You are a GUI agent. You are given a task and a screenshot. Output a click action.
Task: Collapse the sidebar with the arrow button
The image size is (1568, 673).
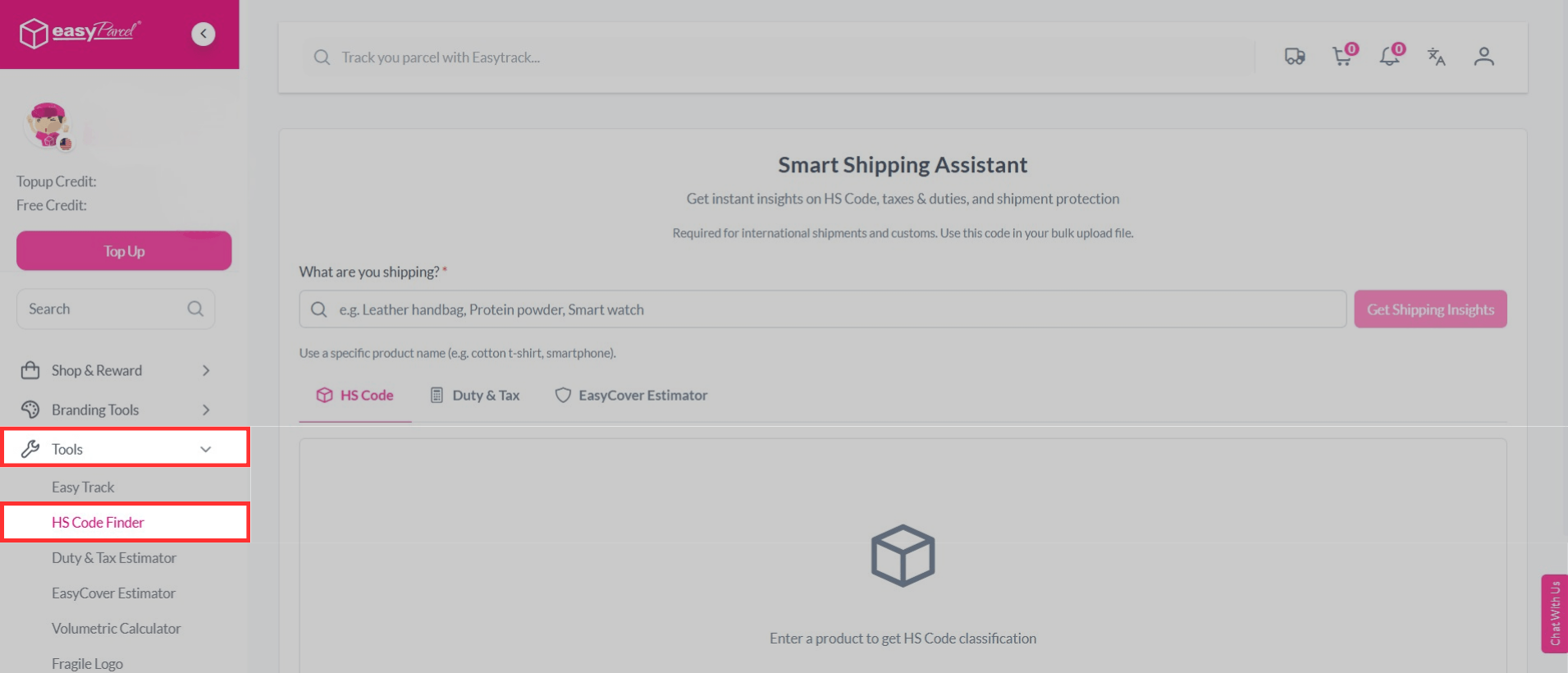[x=203, y=34]
